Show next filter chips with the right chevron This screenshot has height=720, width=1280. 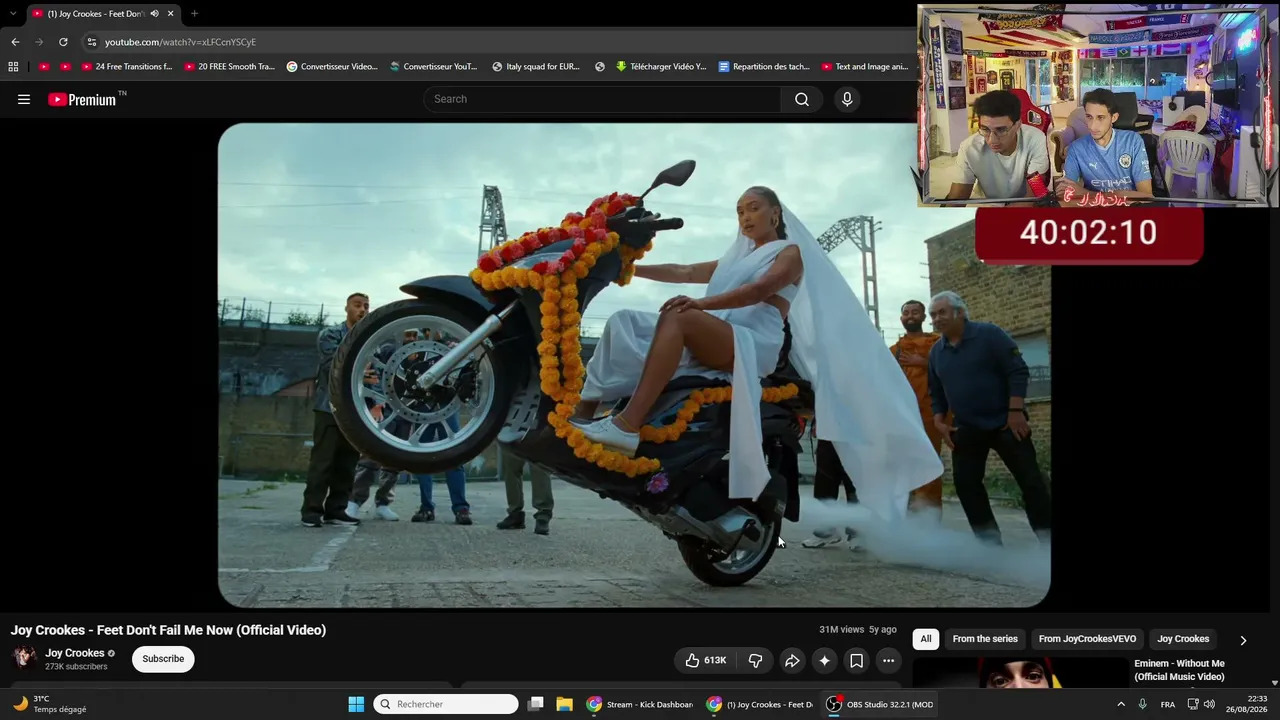coord(1243,640)
